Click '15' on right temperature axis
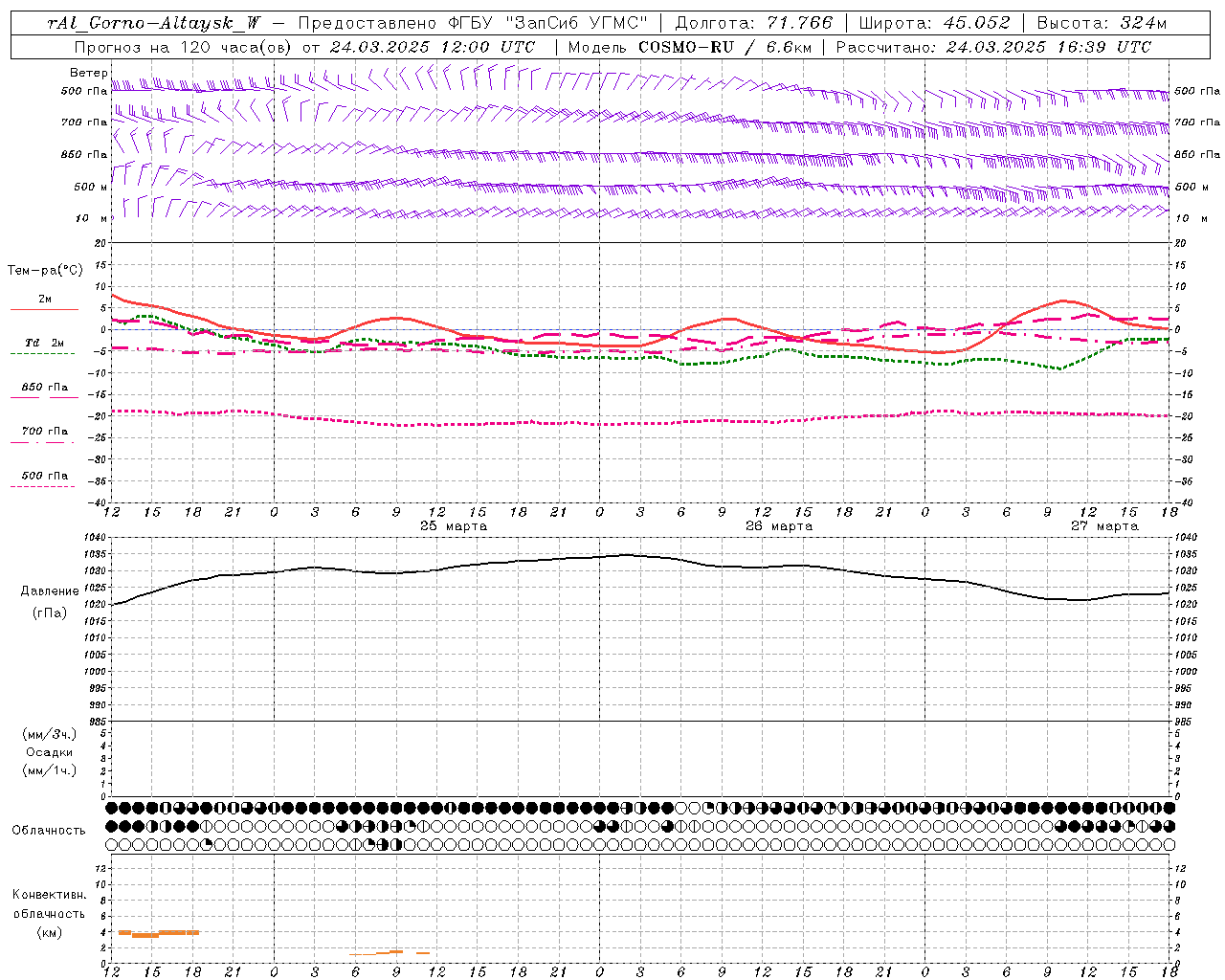Image resolution: width=1225 pixels, height=980 pixels. (x=1181, y=265)
